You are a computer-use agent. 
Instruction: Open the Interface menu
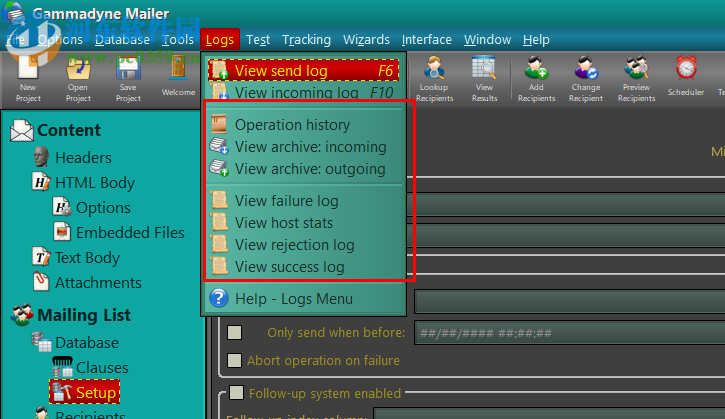[x=426, y=40]
